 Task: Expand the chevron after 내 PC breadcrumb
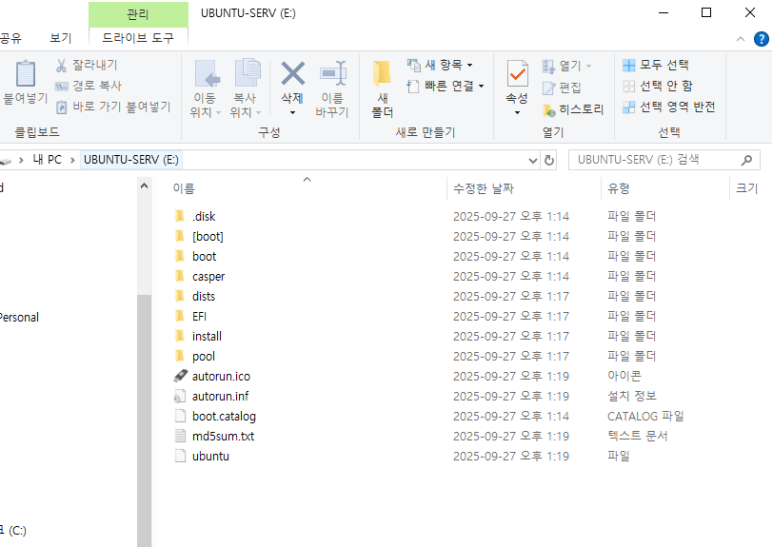pyautogui.click(x=72, y=160)
